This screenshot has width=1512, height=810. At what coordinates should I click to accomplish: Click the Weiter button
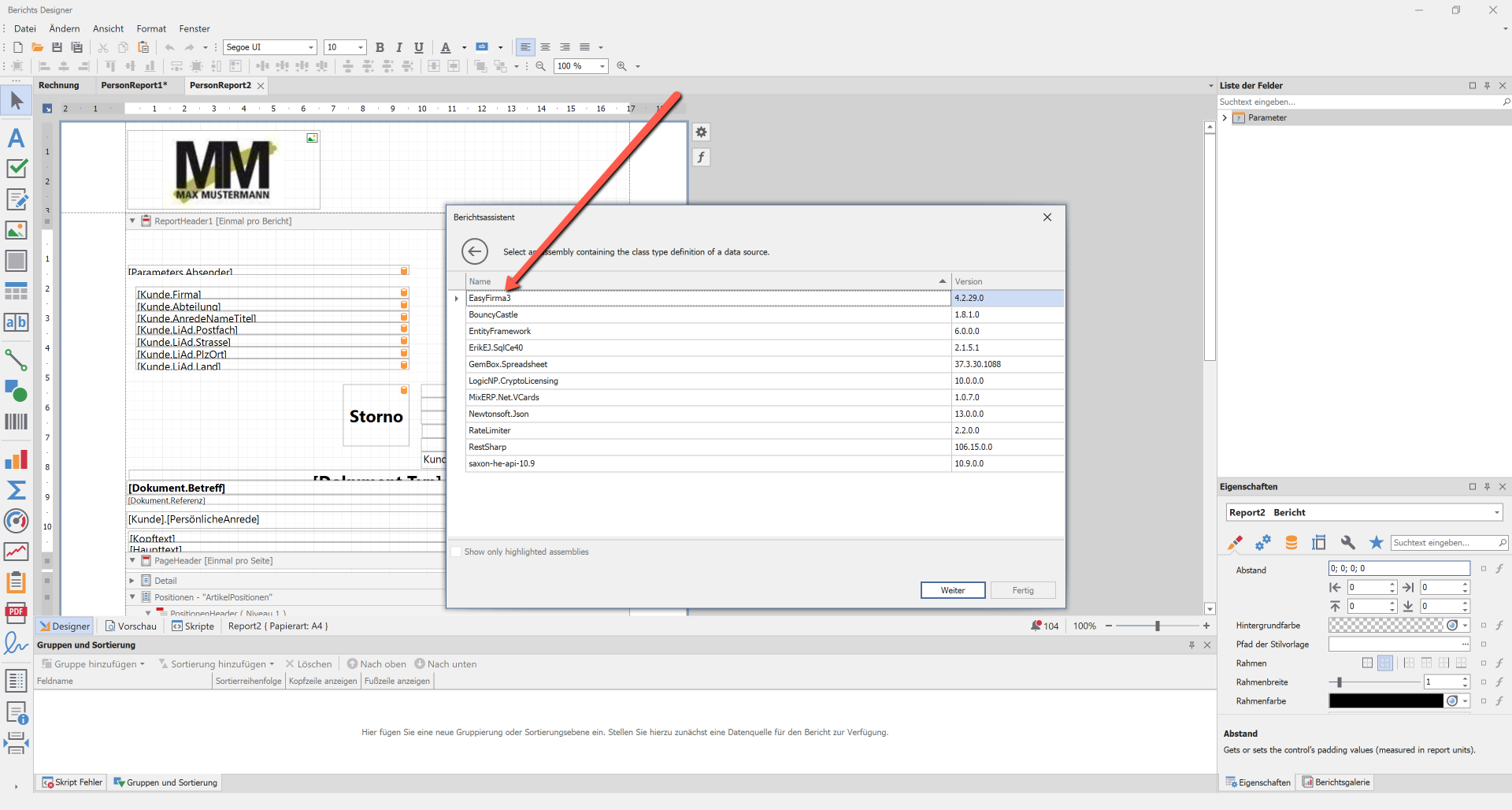click(x=953, y=590)
